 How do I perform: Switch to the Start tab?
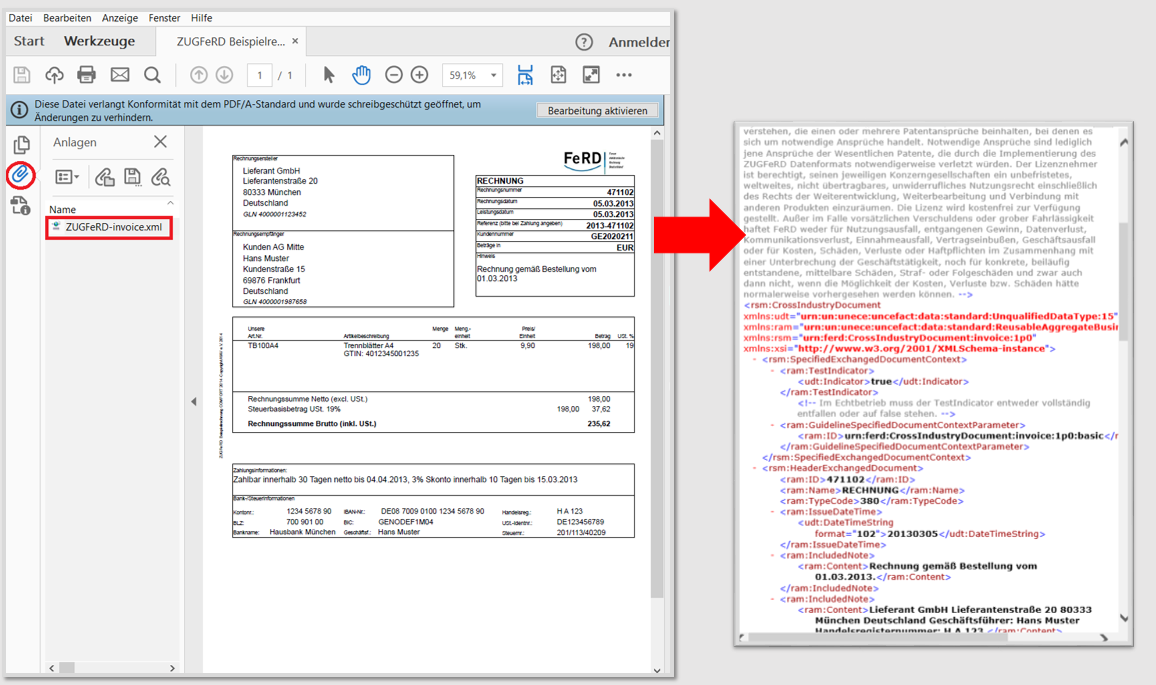(29, 41)
